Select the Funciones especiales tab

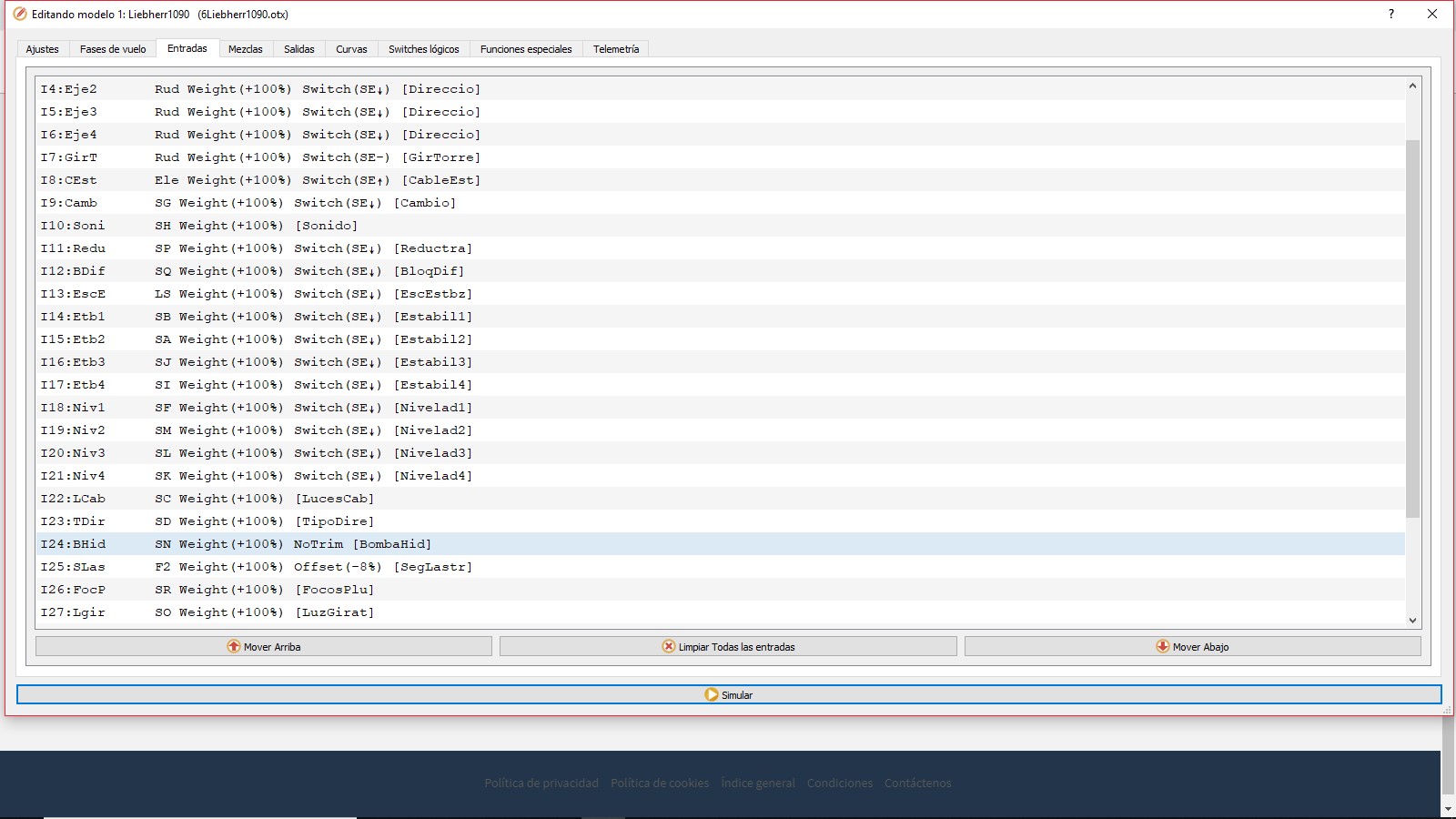[x=526, y=49]
